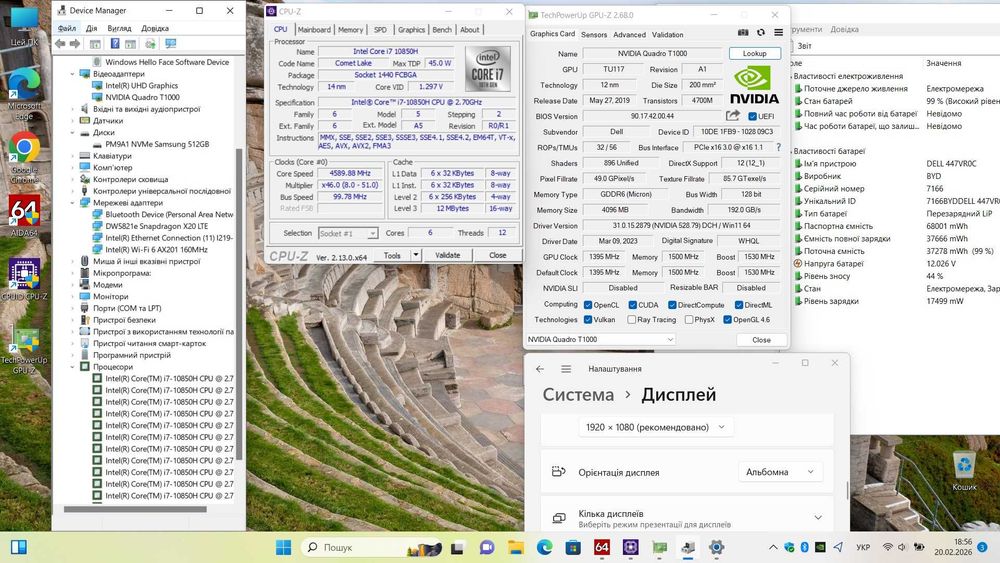Select Intel(R) Wi-Fi 6 AX201 160MHz adapter

click(x=156, y=249)
